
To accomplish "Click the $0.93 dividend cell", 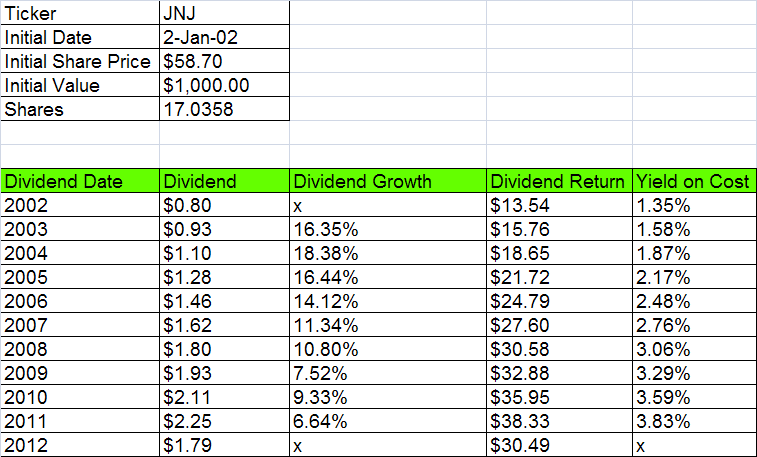I will (x=223, y=229).
